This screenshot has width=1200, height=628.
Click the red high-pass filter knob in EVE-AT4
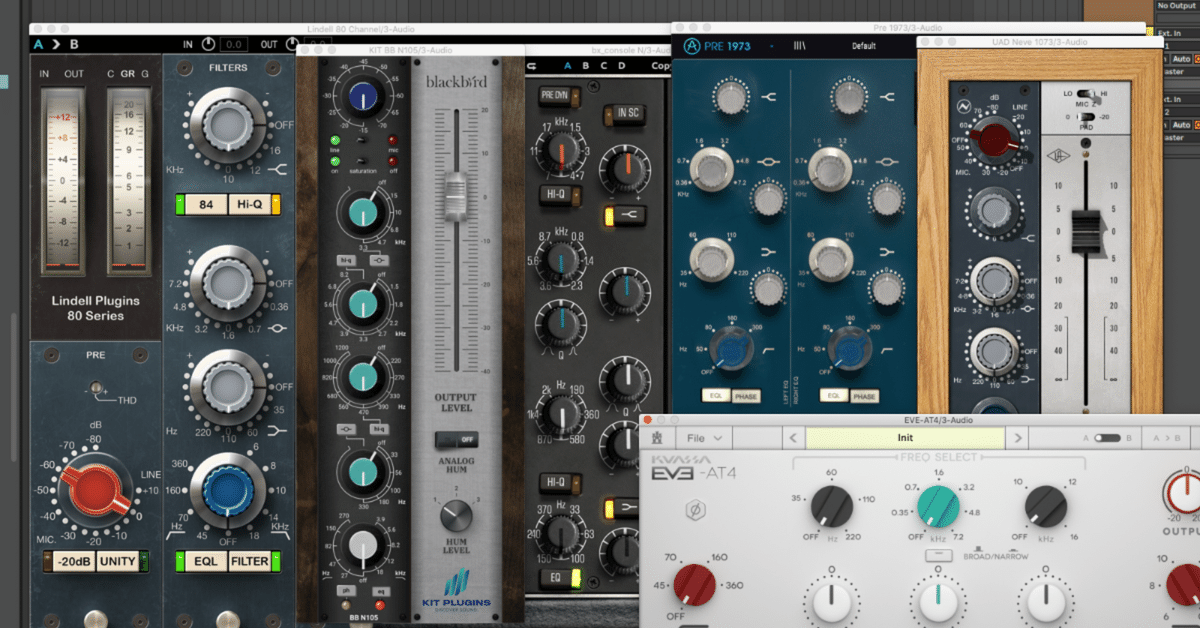(695, 584)
